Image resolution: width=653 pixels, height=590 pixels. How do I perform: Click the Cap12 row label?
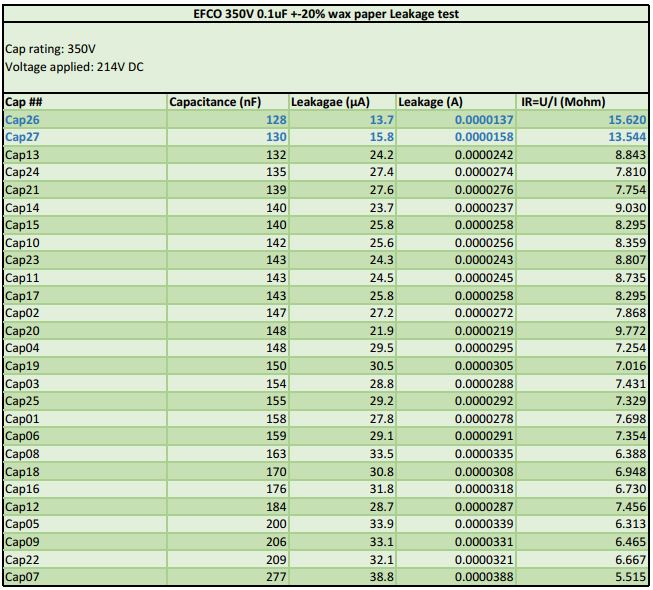click(22, 507)
